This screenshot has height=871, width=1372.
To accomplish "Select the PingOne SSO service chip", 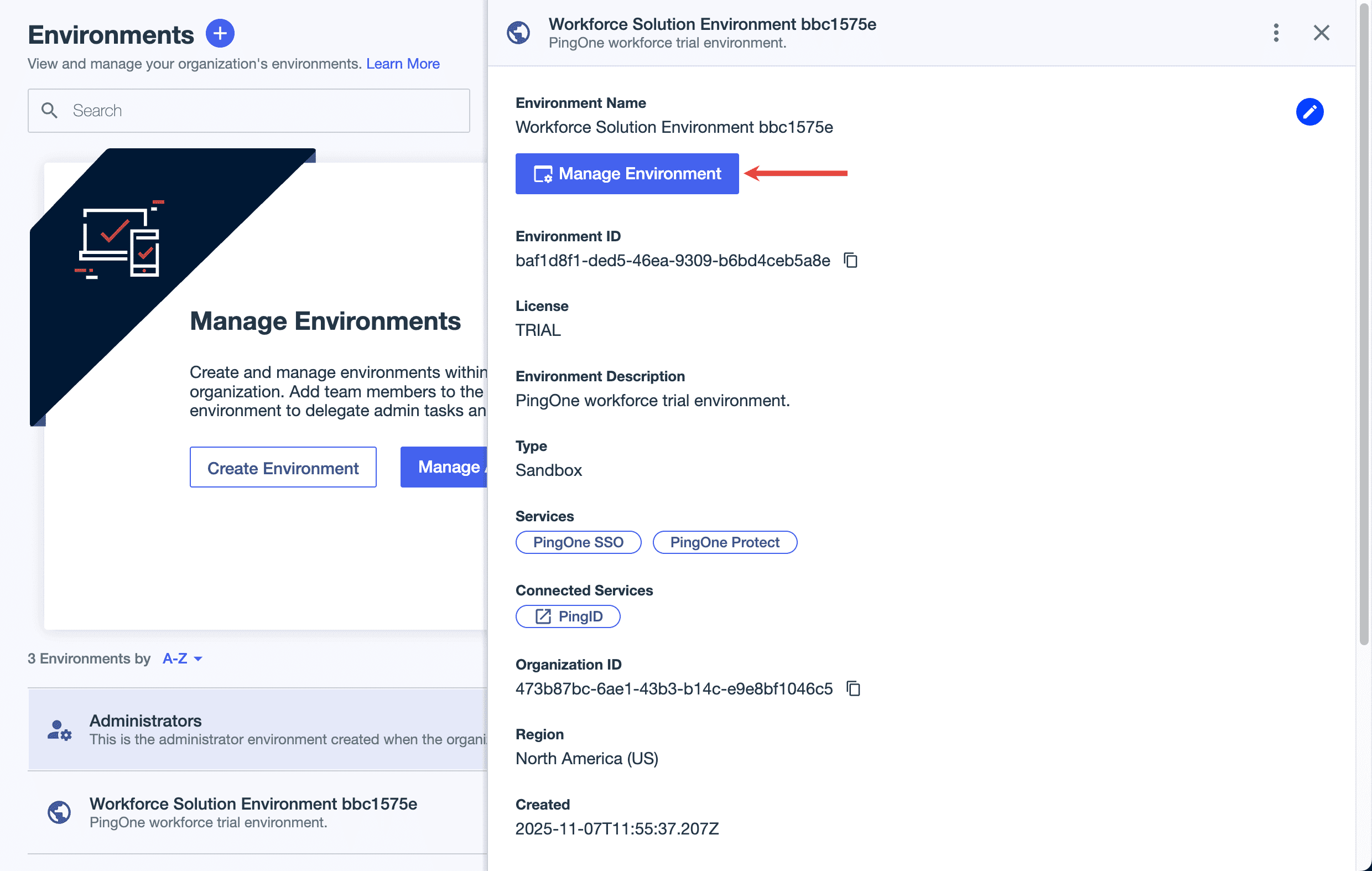I will 578,542.
